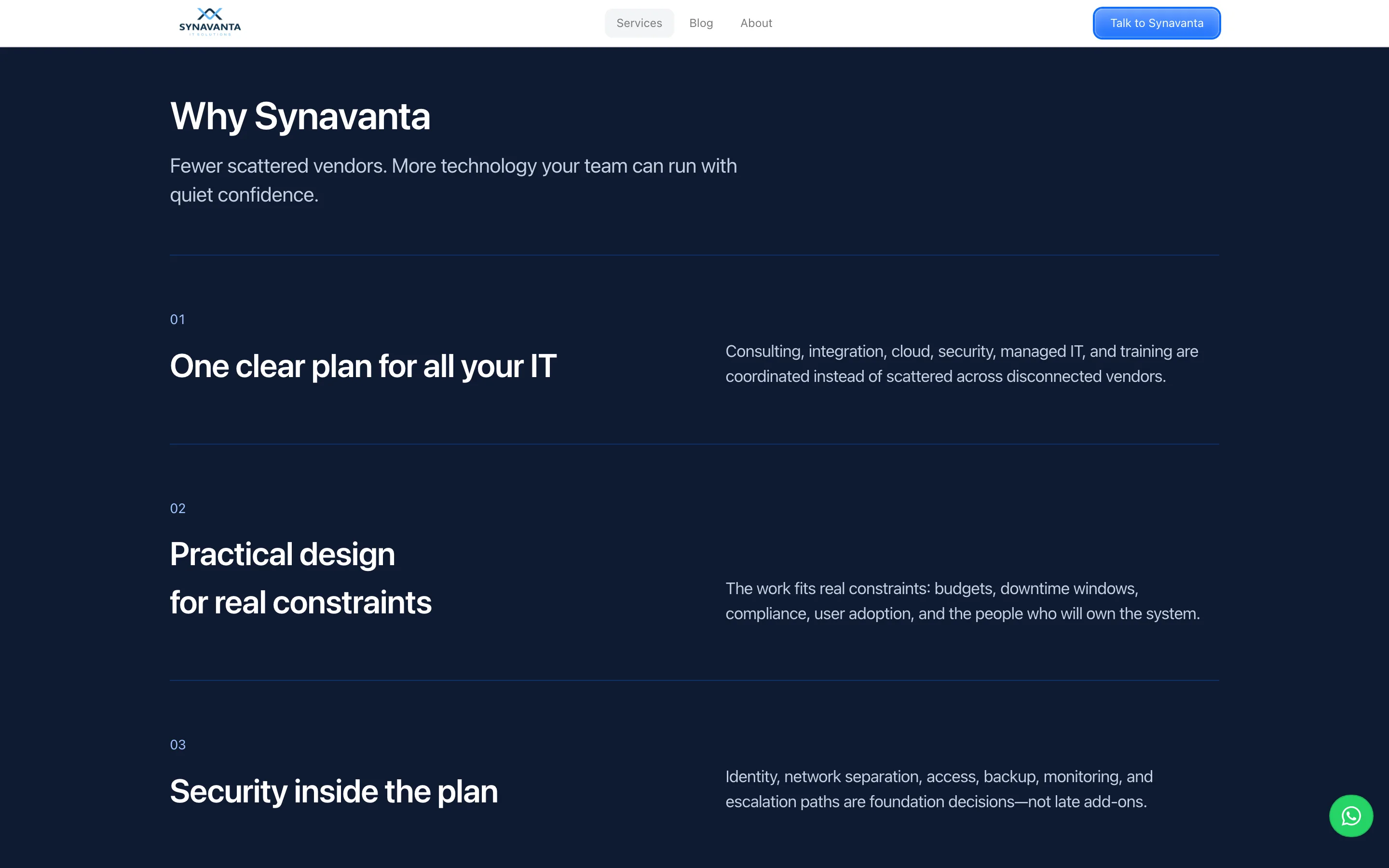This screenshot has height=868, width=1389.
Task: Go to the Blog page
Action: click(x=701, y=23)
